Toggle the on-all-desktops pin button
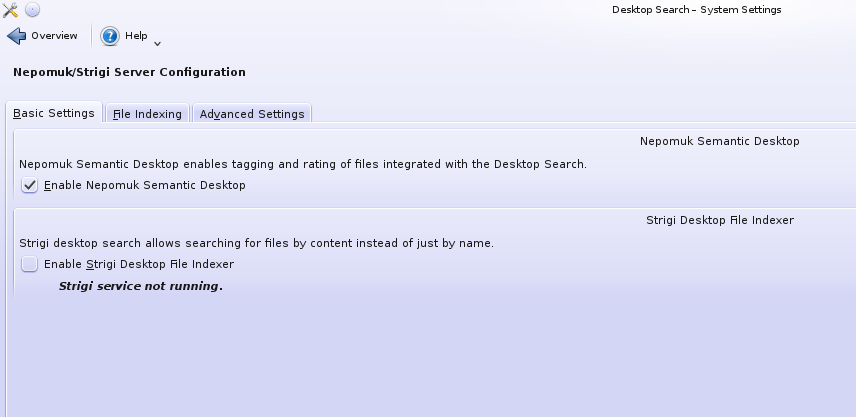Screen dimensions: 856x417 (x=32, y=10)
